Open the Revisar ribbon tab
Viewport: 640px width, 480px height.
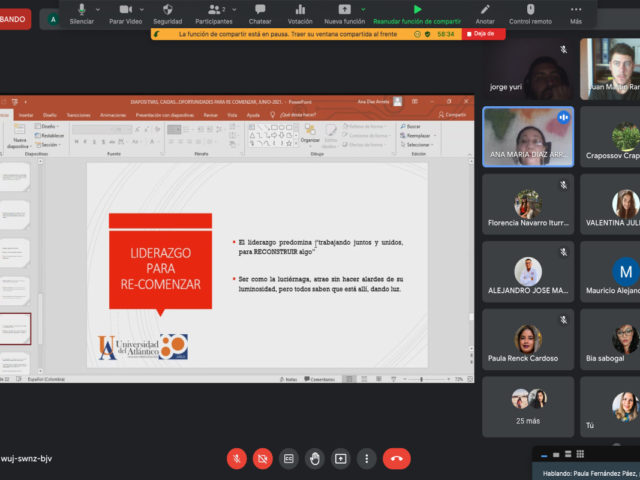pyautogui.click(x=211, y=115)
